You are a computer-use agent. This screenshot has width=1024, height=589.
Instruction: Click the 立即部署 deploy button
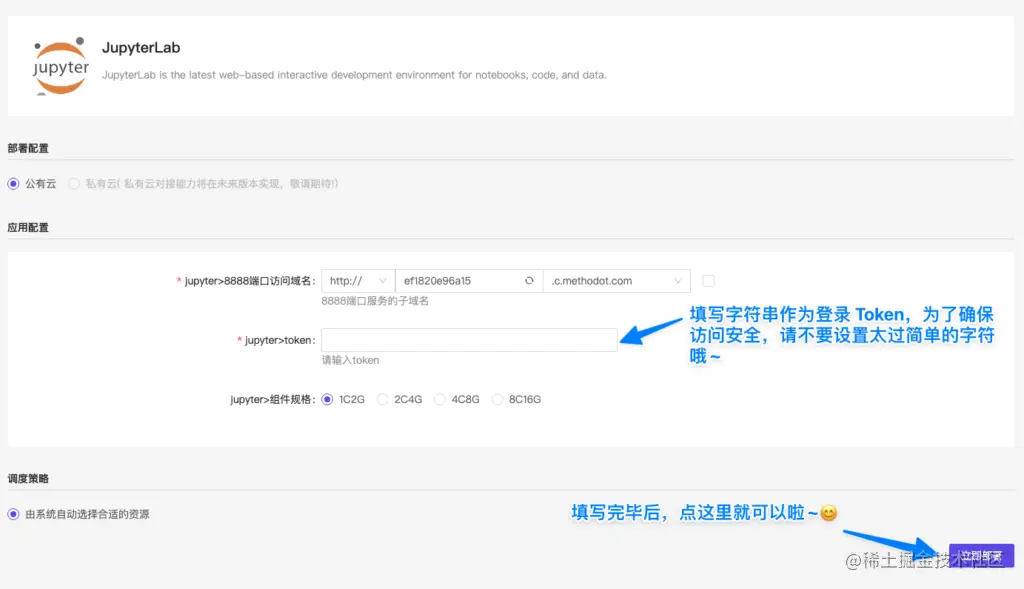click(981, 555)
